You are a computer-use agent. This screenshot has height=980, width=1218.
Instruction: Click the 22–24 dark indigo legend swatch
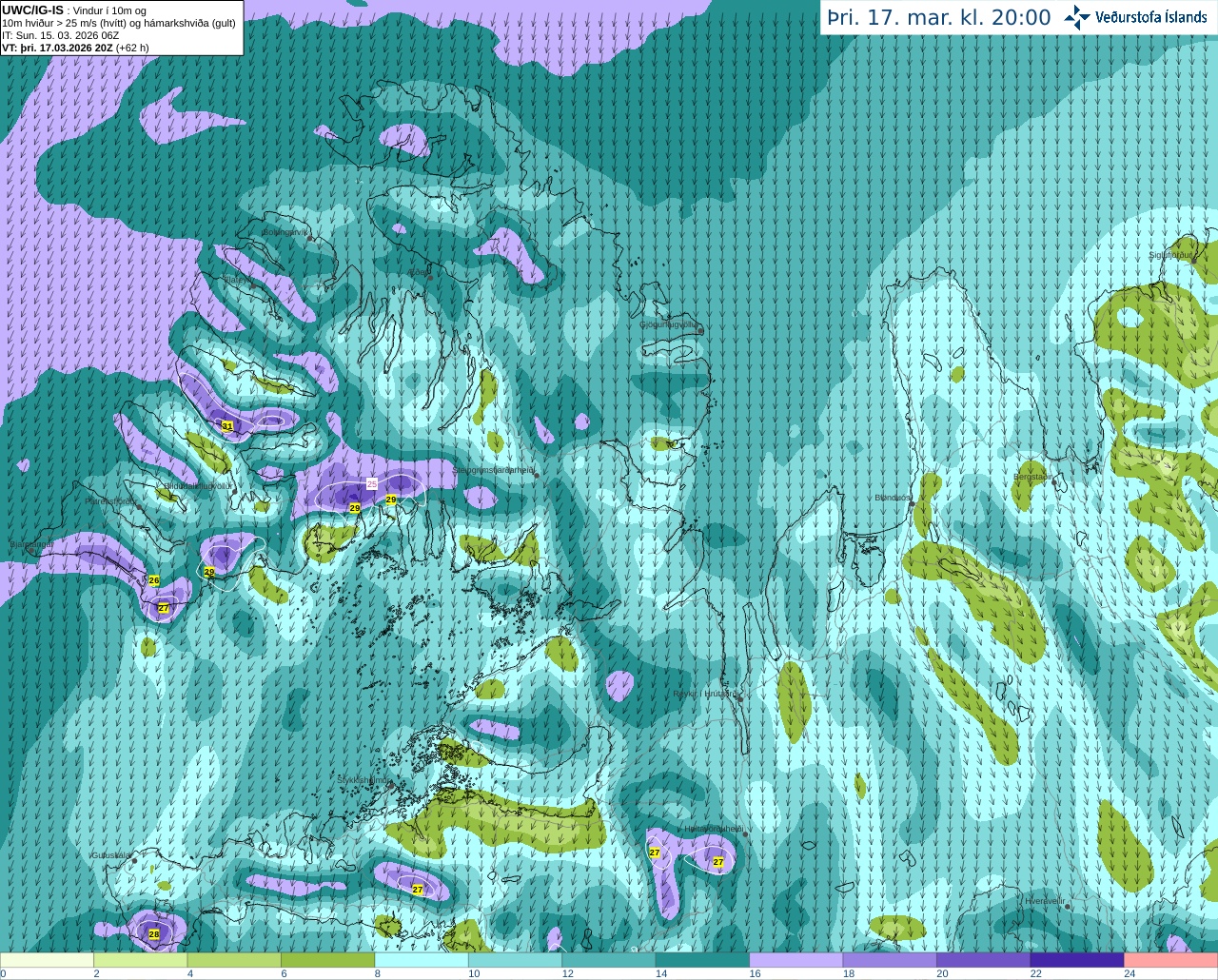pos(1077,959)
